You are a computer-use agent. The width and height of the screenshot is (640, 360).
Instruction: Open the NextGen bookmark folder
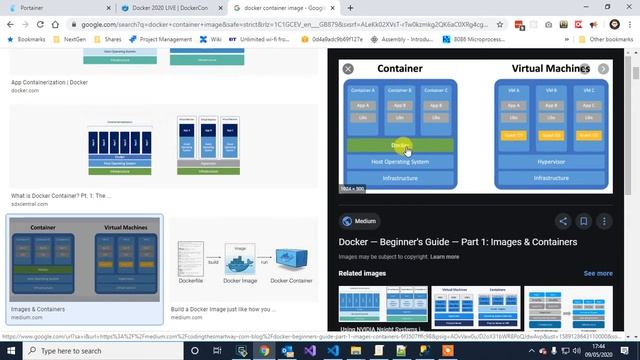click(70, 39)
